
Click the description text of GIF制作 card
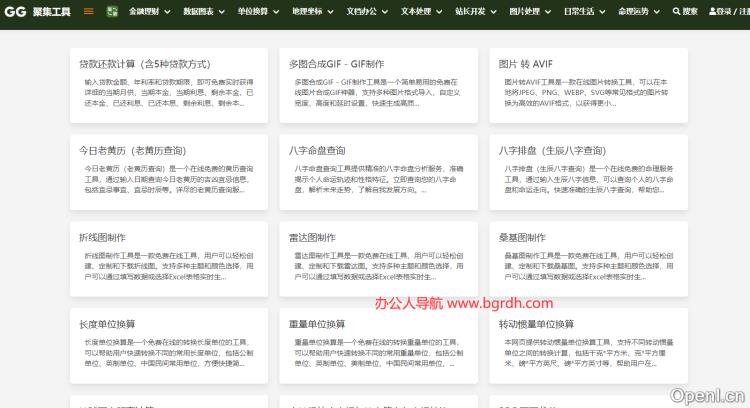[x=377, y=92]
